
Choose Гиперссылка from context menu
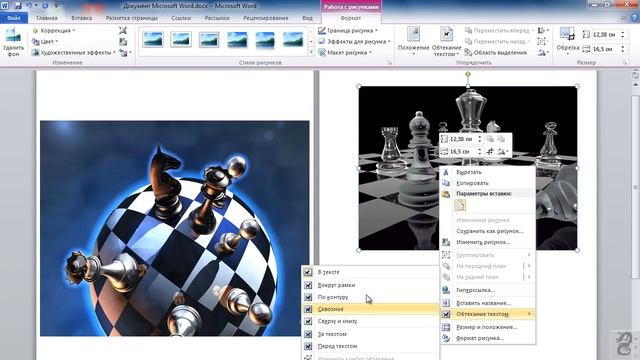point(488,290)
